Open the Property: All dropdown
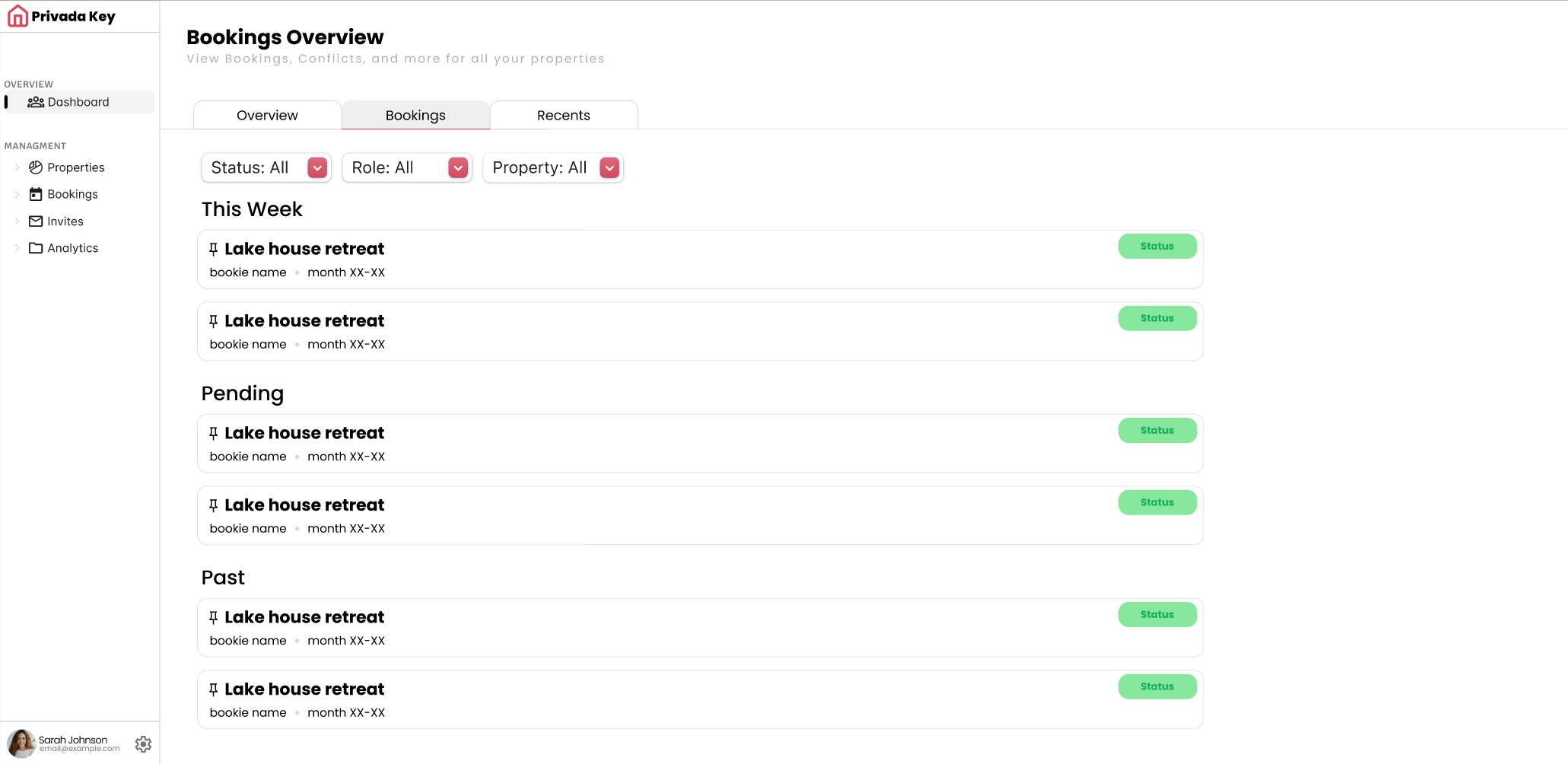The image size is (1568, 764). pos(553,167)
